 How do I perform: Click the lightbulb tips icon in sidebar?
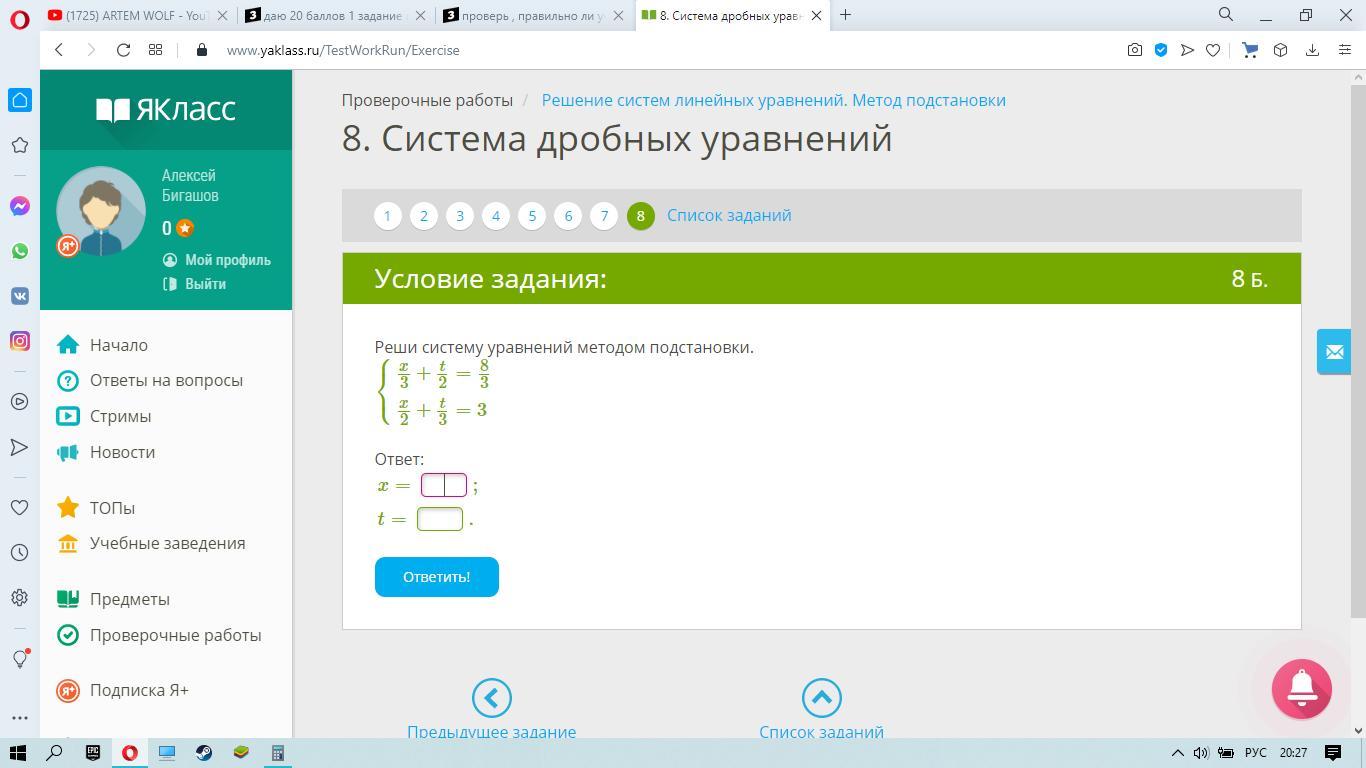click(19, 658)
